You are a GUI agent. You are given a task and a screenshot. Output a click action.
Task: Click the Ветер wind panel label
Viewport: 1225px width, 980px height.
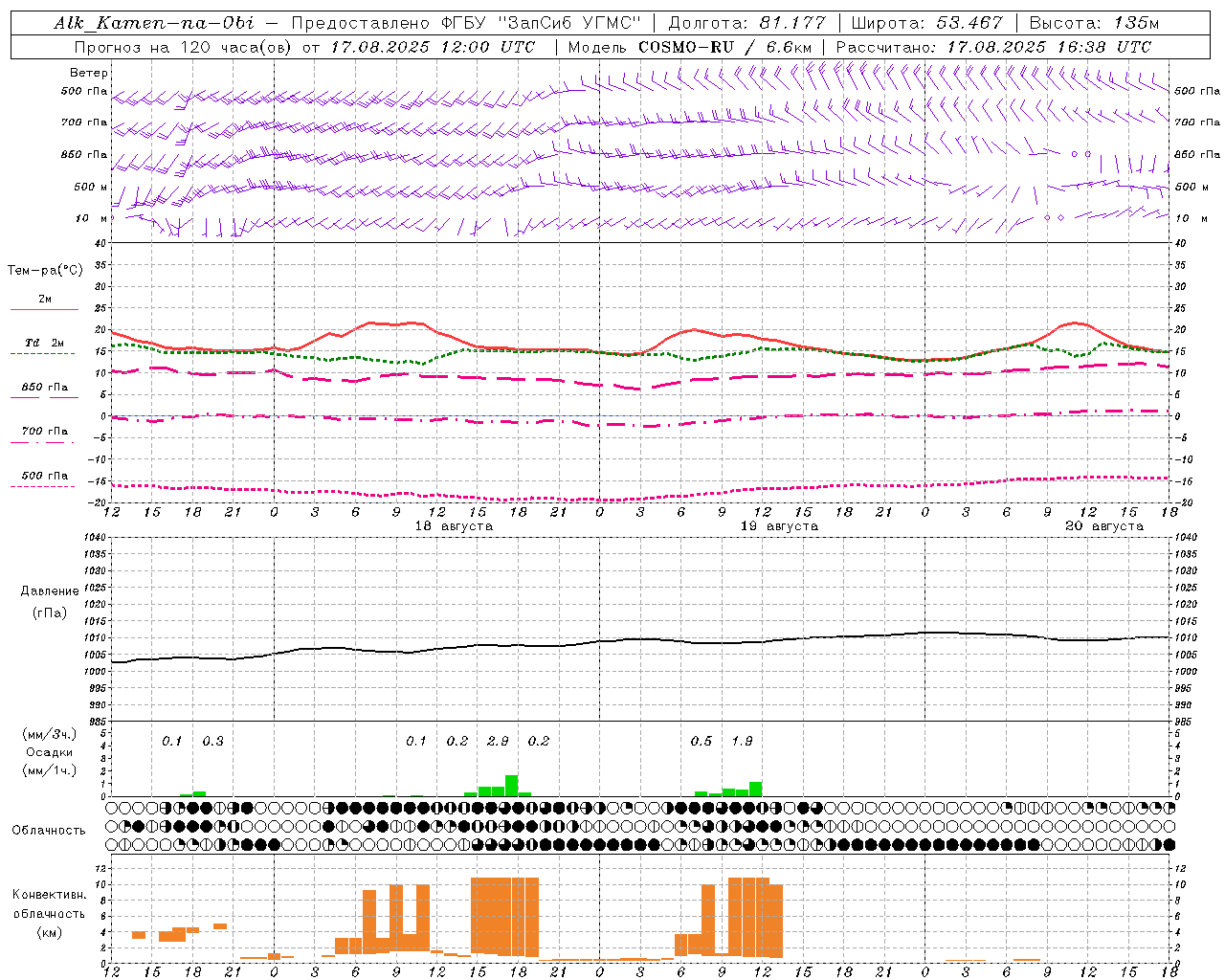(x=89, y=73)
